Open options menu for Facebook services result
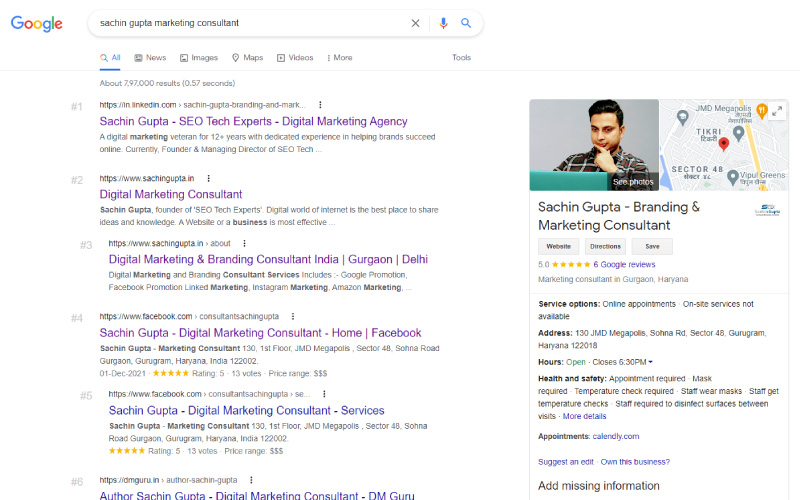The image size is (800, 500). coord(324,394)
